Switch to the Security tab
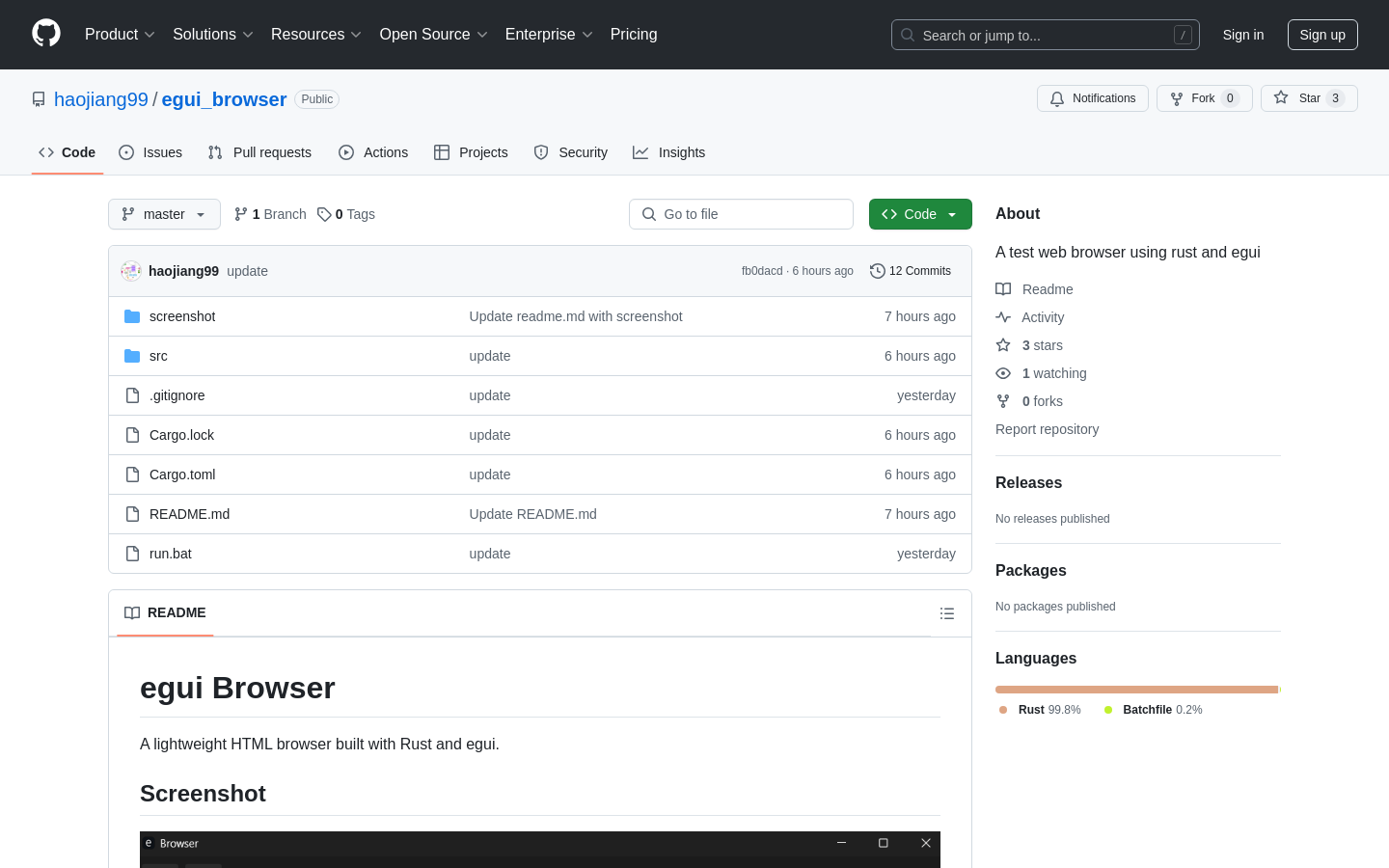 click(571, 152)
